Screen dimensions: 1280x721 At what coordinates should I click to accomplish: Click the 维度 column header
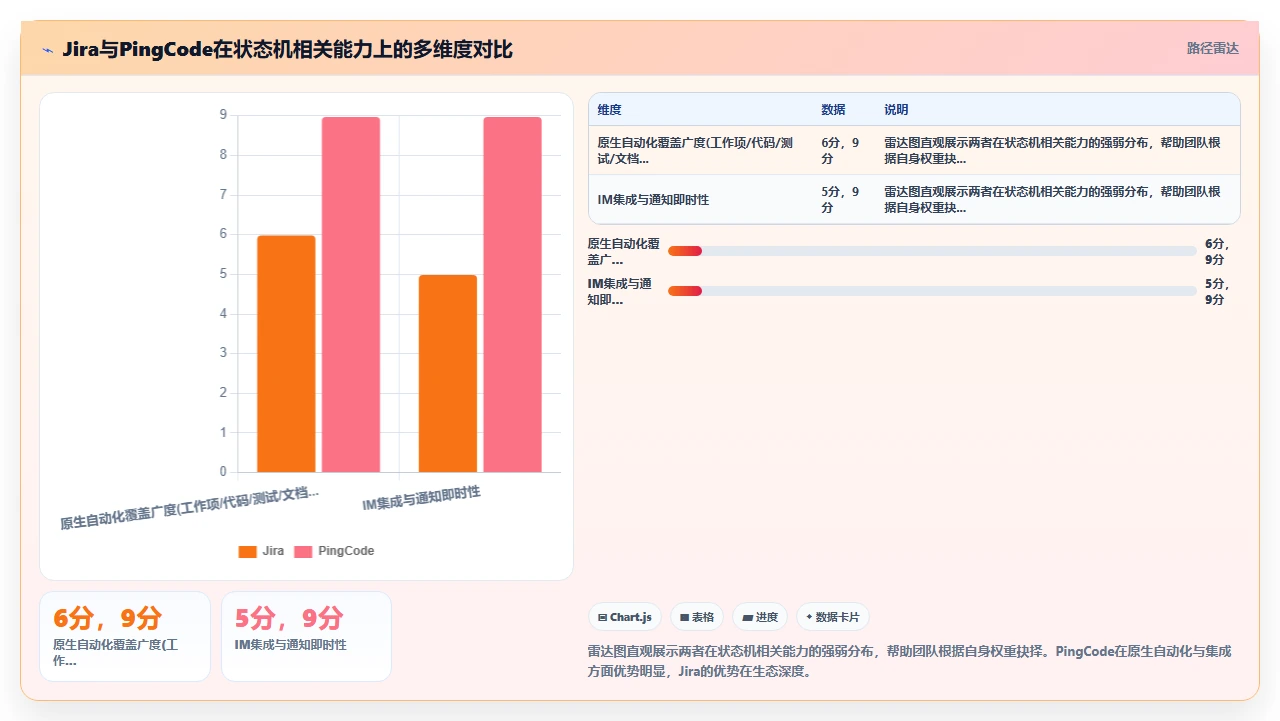click(610, 110)
